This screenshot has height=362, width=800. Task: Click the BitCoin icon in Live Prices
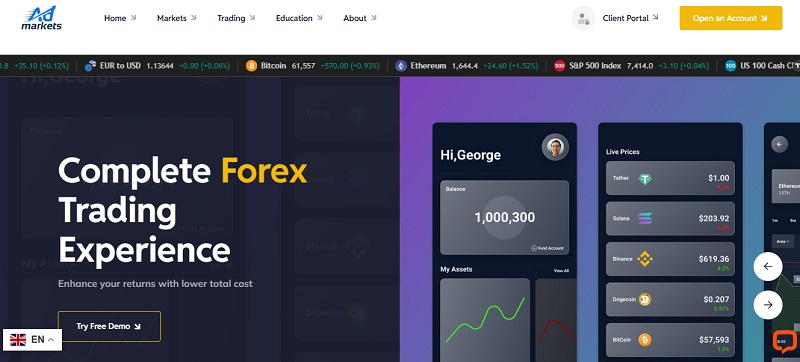[645, 340]
